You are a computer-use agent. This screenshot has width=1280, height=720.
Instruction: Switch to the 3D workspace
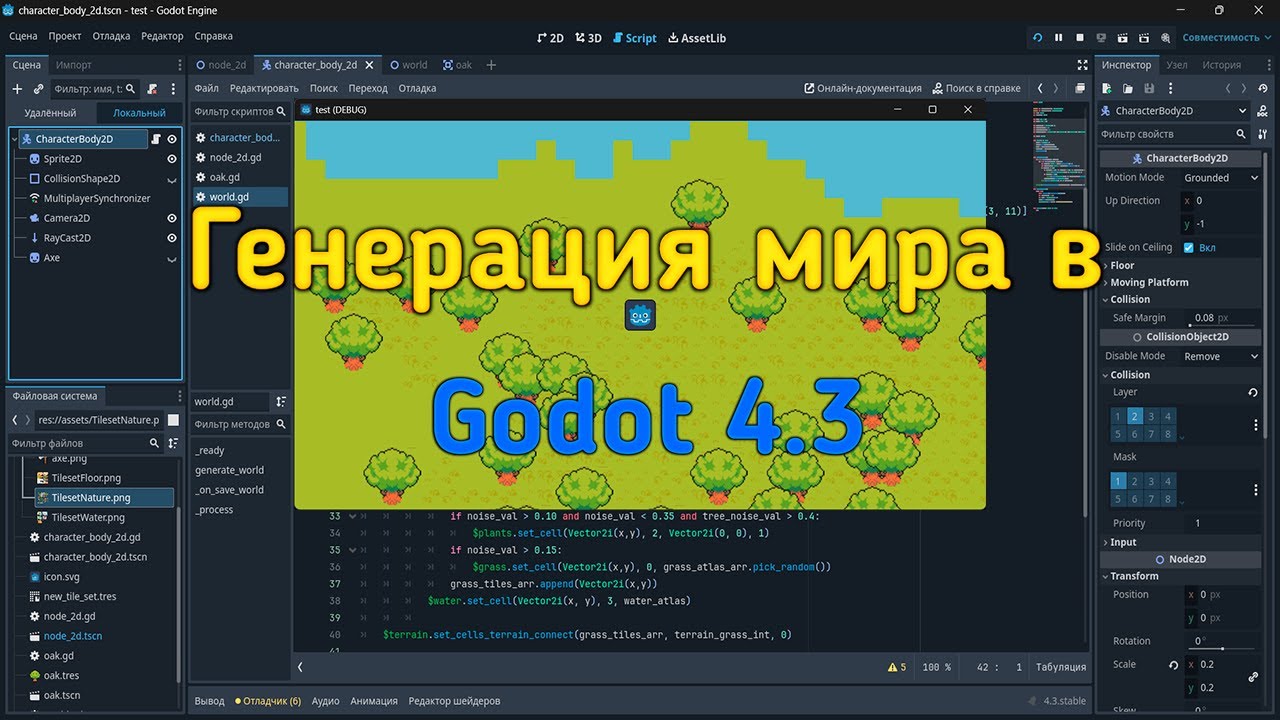coord(588,38)
